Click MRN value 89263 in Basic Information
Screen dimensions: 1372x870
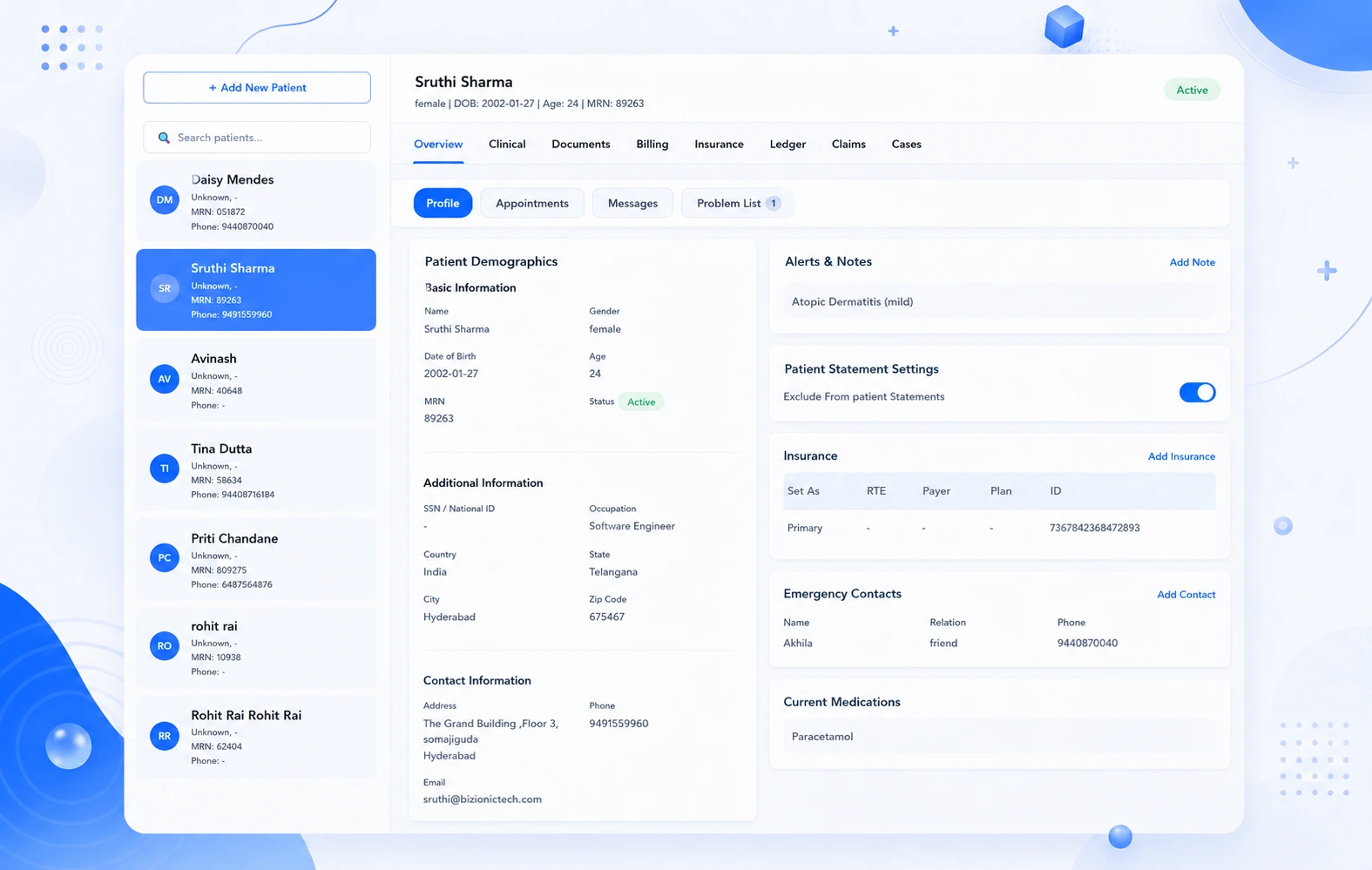(438, 419)
